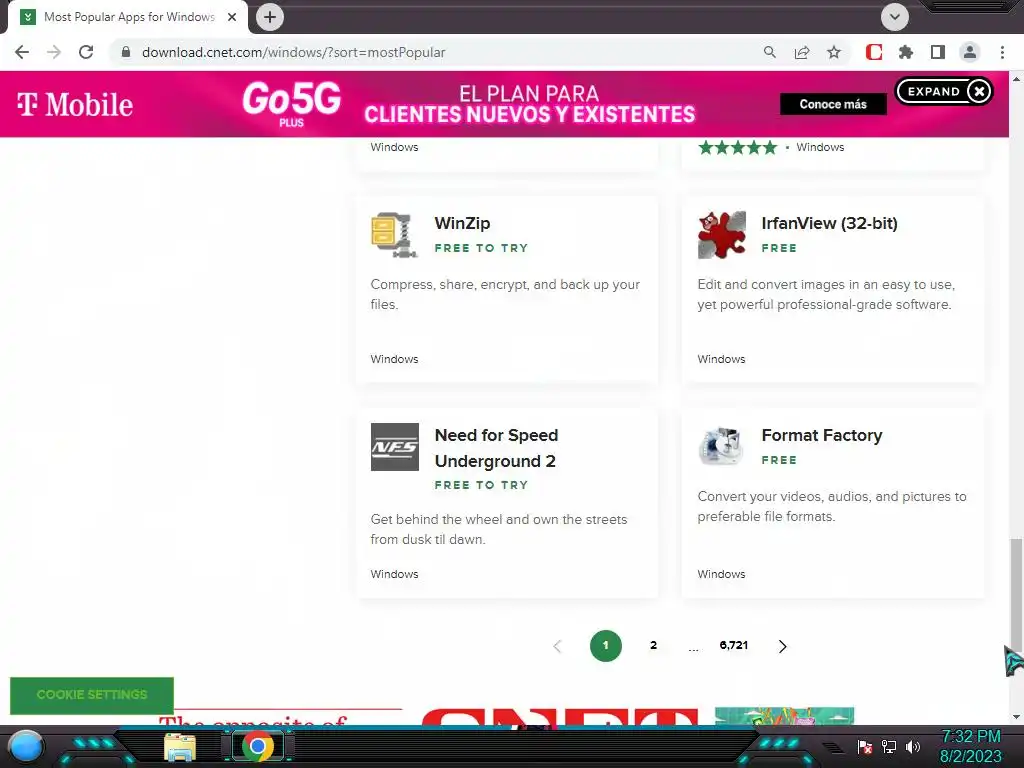Expand the T-Mobile ad banner
Screen dimensions: 1024x768
(x=933, y=91)
